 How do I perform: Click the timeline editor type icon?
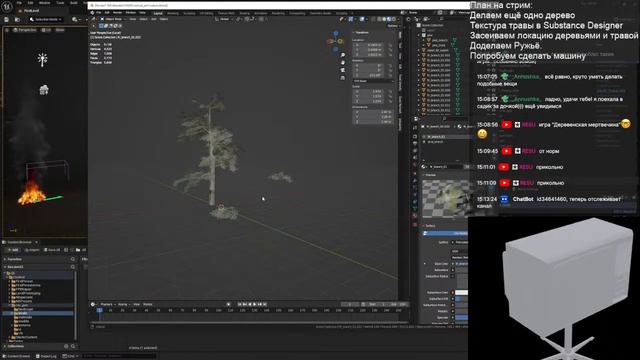pos(93,304)
